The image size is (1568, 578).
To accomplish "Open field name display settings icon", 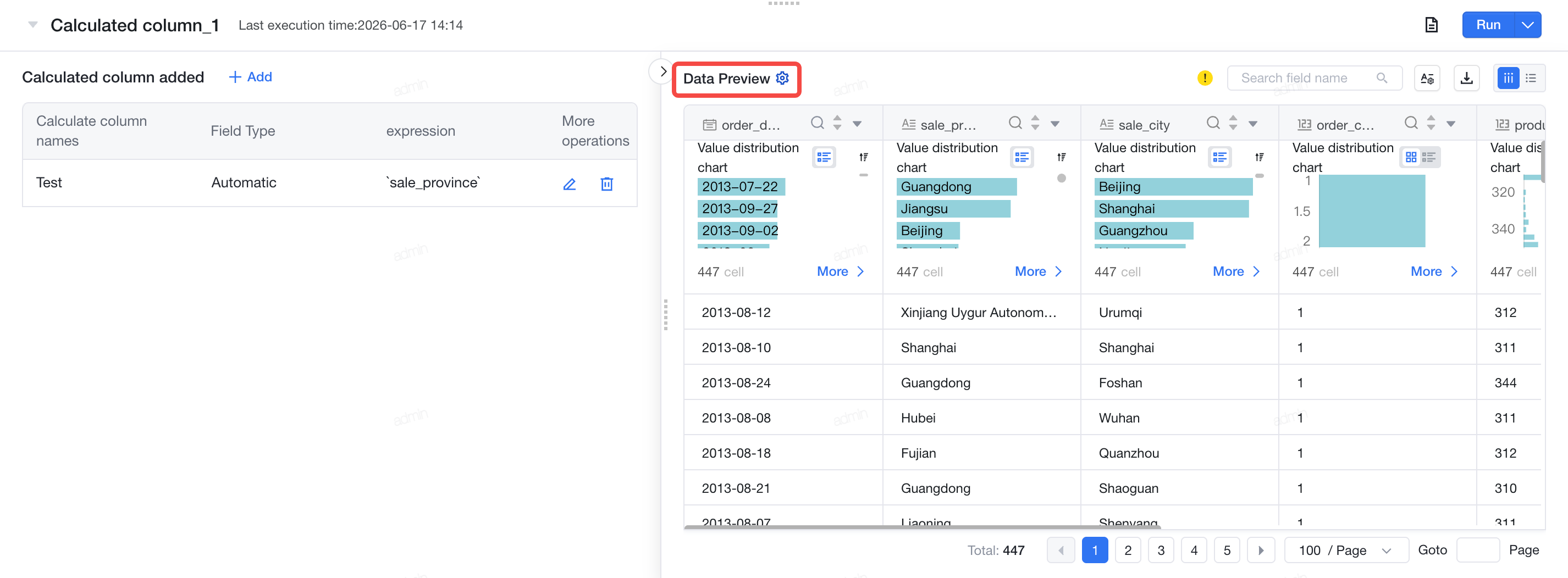I will [1427, 78].
